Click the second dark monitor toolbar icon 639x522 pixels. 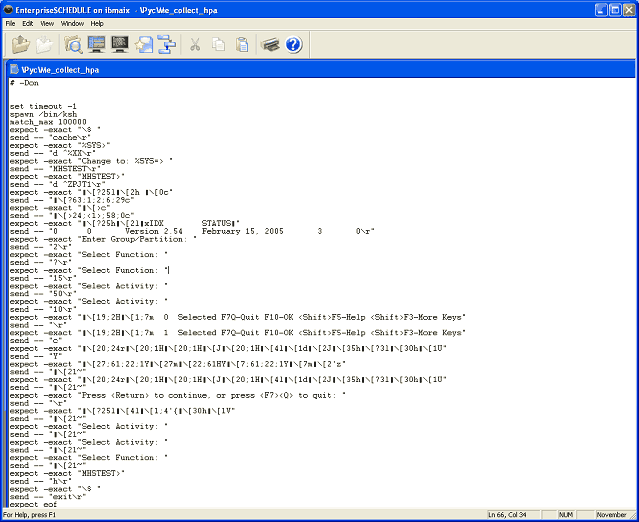point(120,44)
